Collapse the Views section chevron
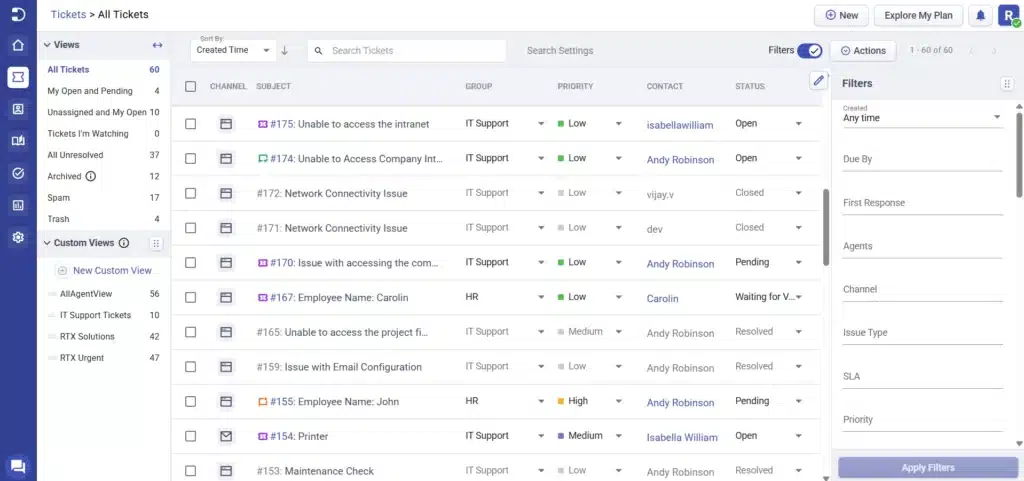Viewport: 1024px width, 481px height. click(x=47, y=45)
